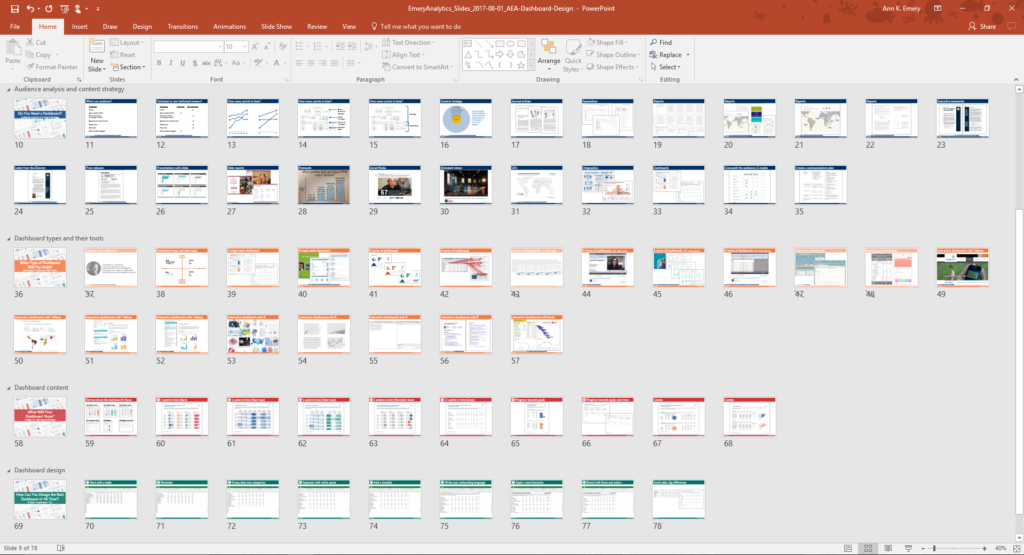Switch to the Animations tab
The image size is (1024, 555).
tap(229, 27)
